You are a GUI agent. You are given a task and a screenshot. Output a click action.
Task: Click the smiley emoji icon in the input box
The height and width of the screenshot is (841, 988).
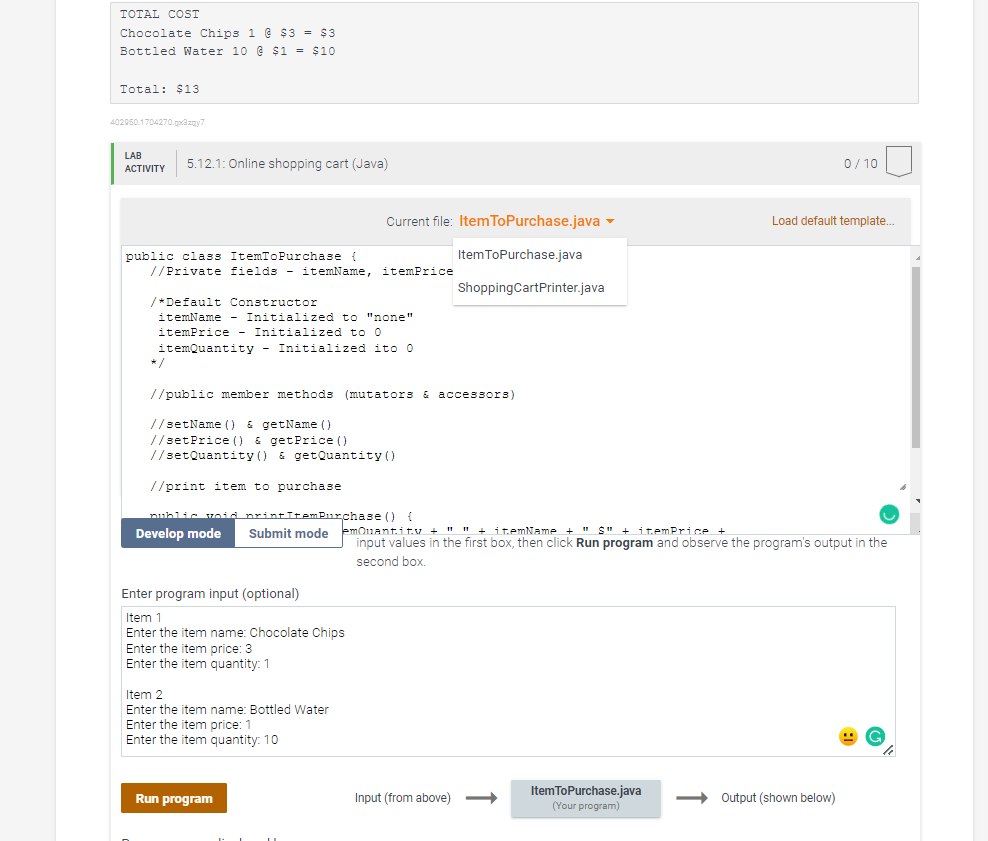pos(848,736)
